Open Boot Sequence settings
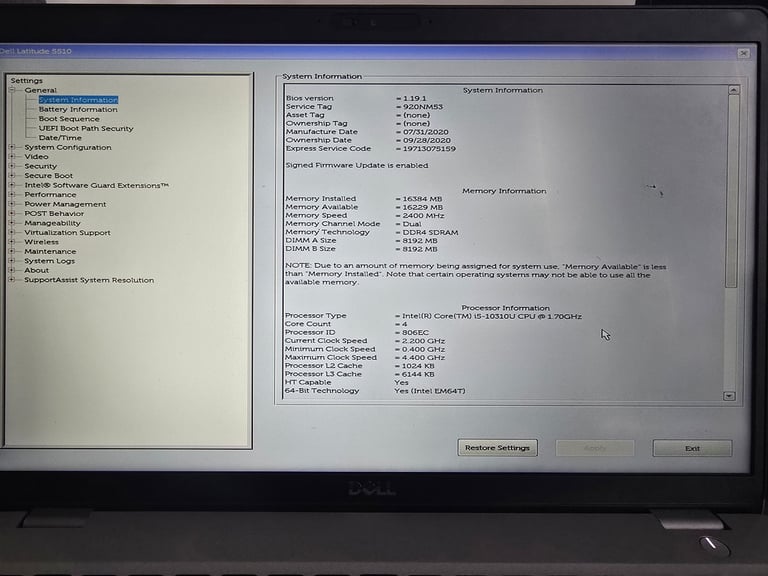The image size is (768, 576). click(69, 119)
